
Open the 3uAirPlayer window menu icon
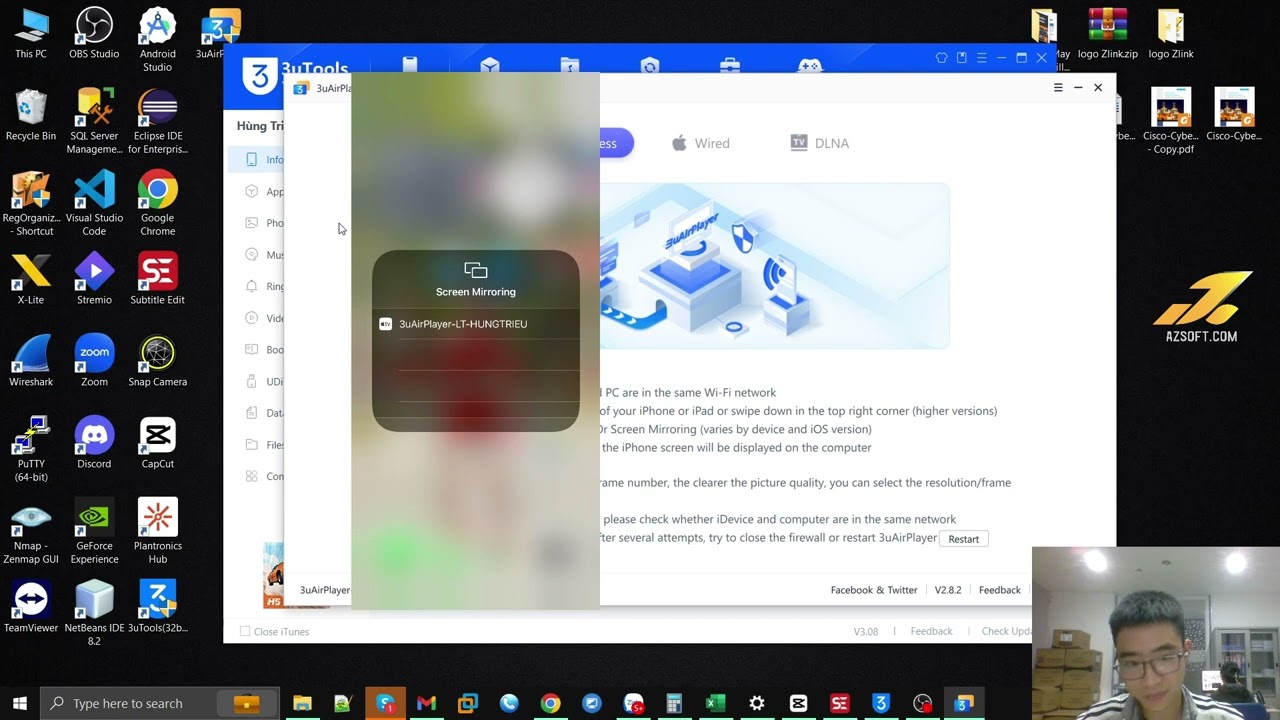tap(1058, 88)
